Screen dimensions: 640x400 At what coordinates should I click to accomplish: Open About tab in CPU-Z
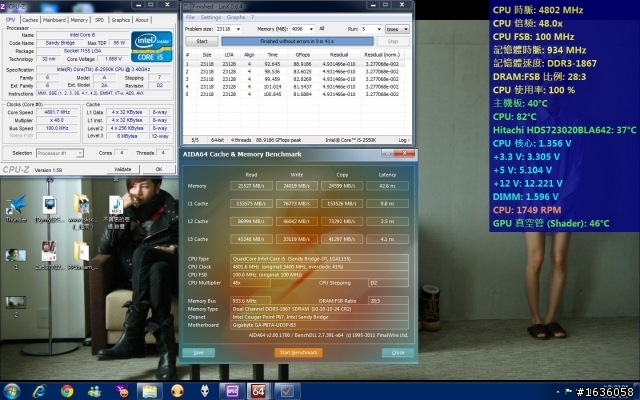click(142, 20)
